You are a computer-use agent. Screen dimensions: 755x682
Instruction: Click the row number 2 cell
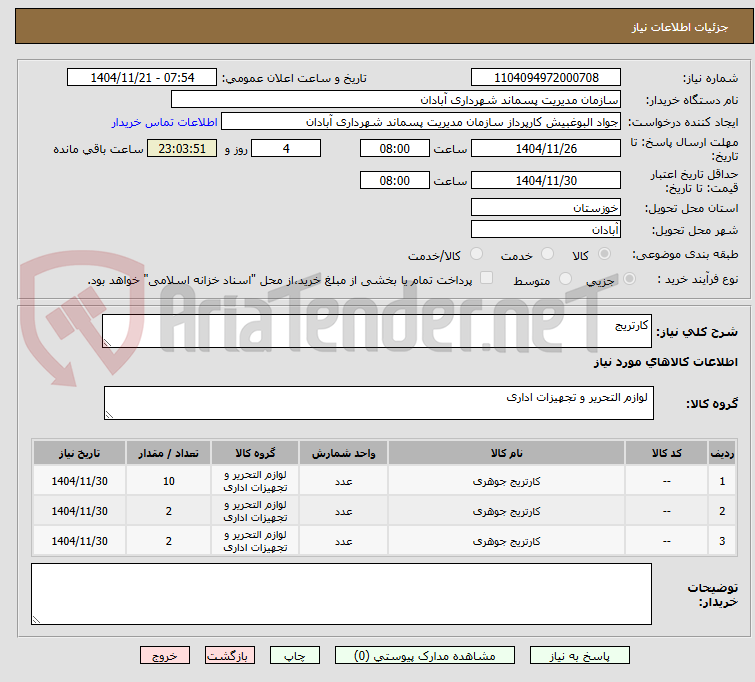pos(722,511)
